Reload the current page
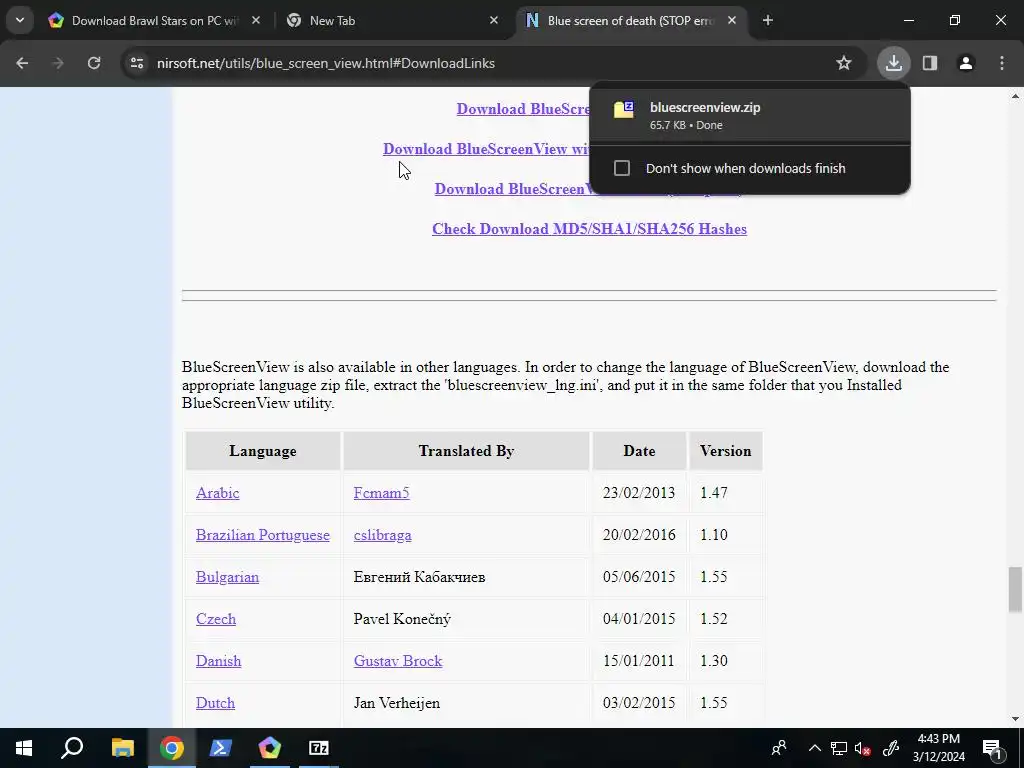This screenshot has width=1024, height=768. tap(94, 63)
